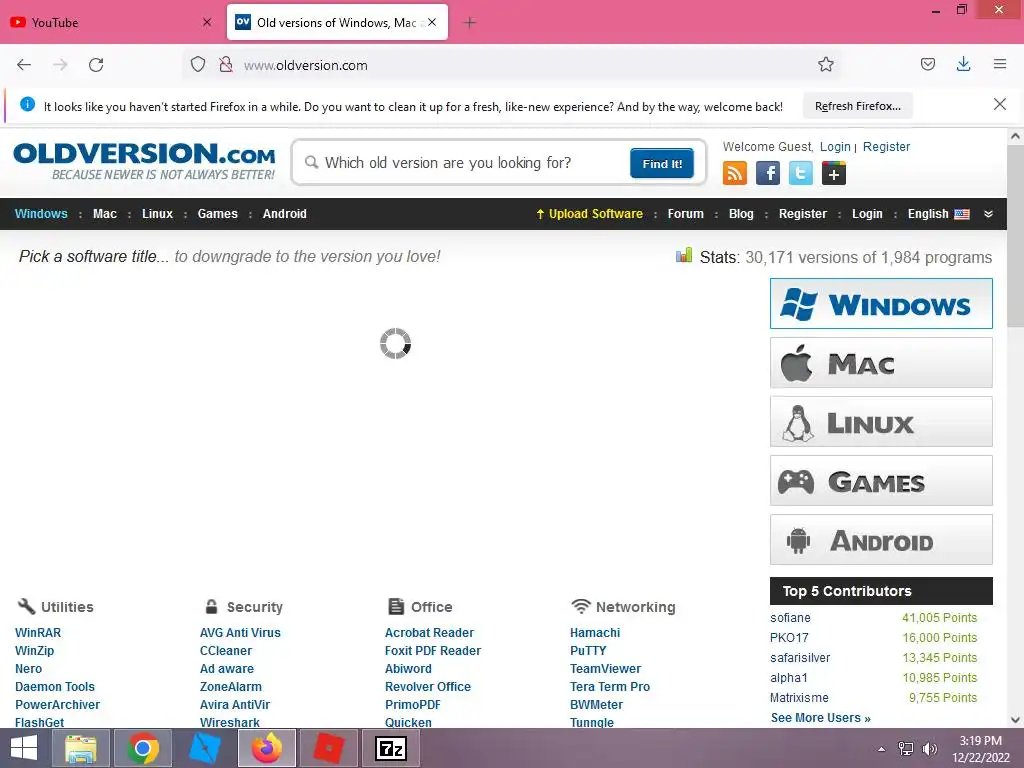The height and width of the screenshot is (768, 1024).
Task: Open a new browser tab
Action: click(469, 23)
